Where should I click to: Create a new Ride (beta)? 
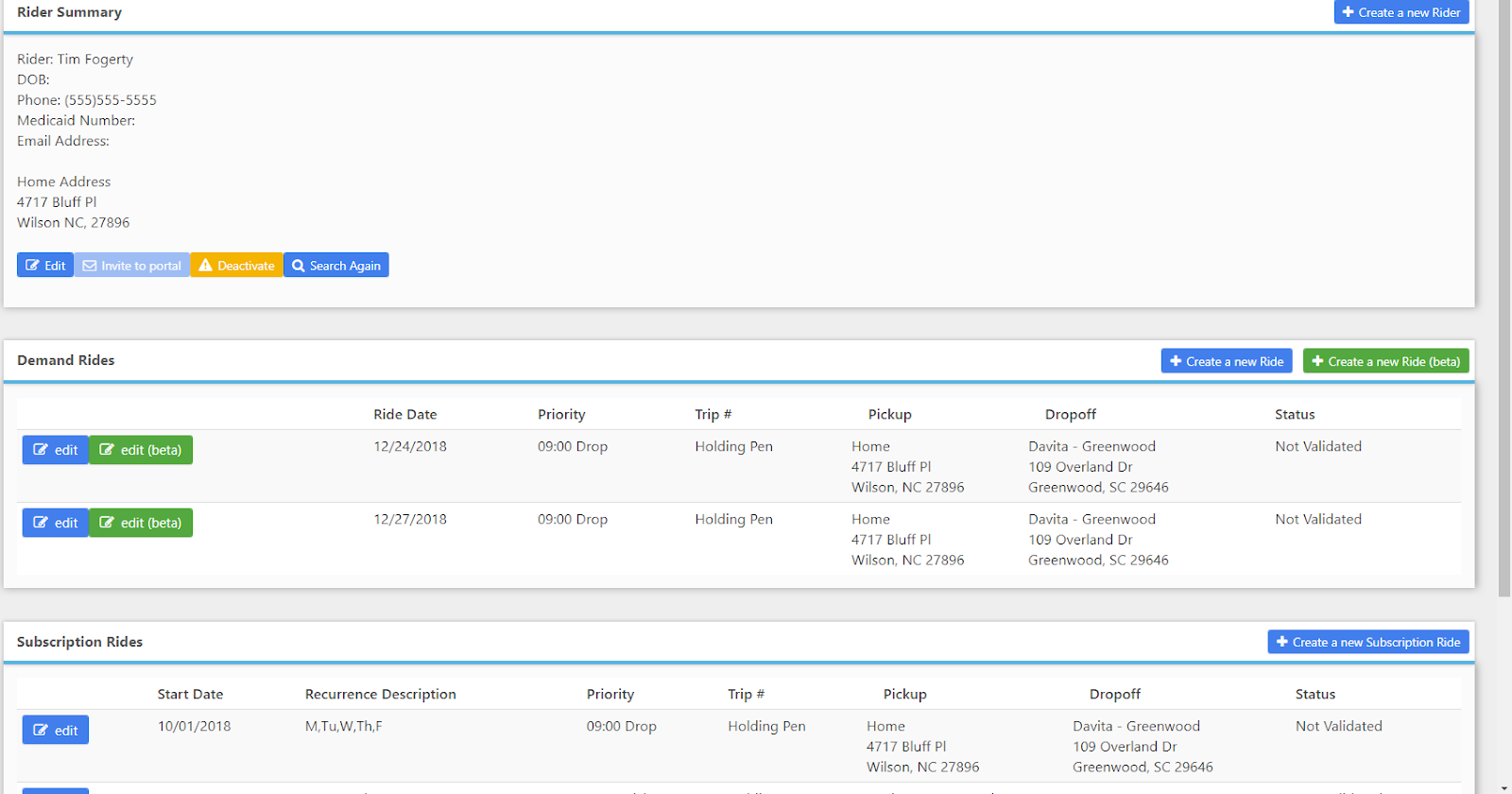point(1386,361)
